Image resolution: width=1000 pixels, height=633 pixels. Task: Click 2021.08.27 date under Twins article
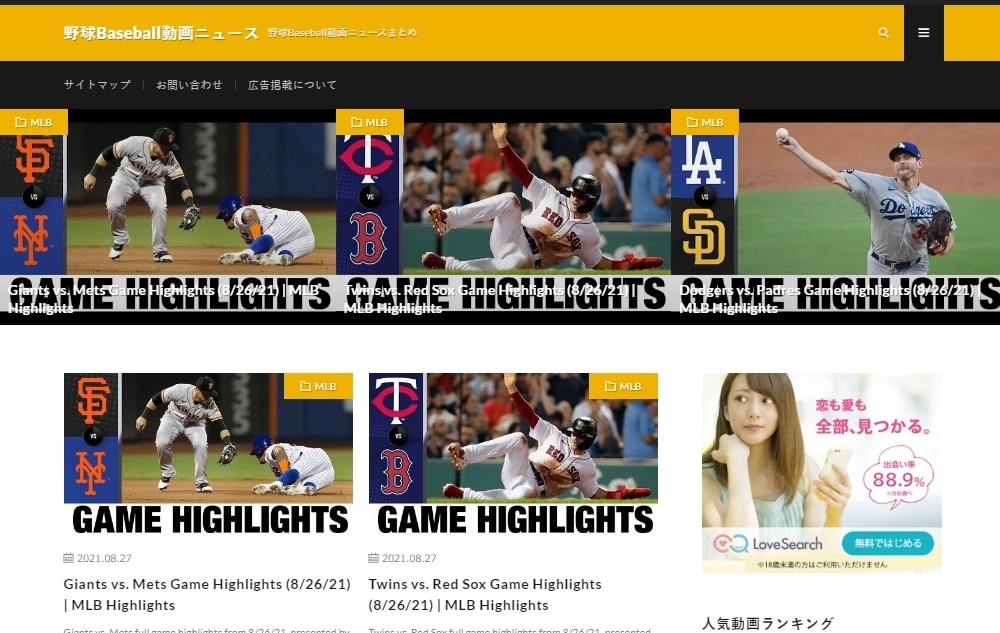click(409, 558)
